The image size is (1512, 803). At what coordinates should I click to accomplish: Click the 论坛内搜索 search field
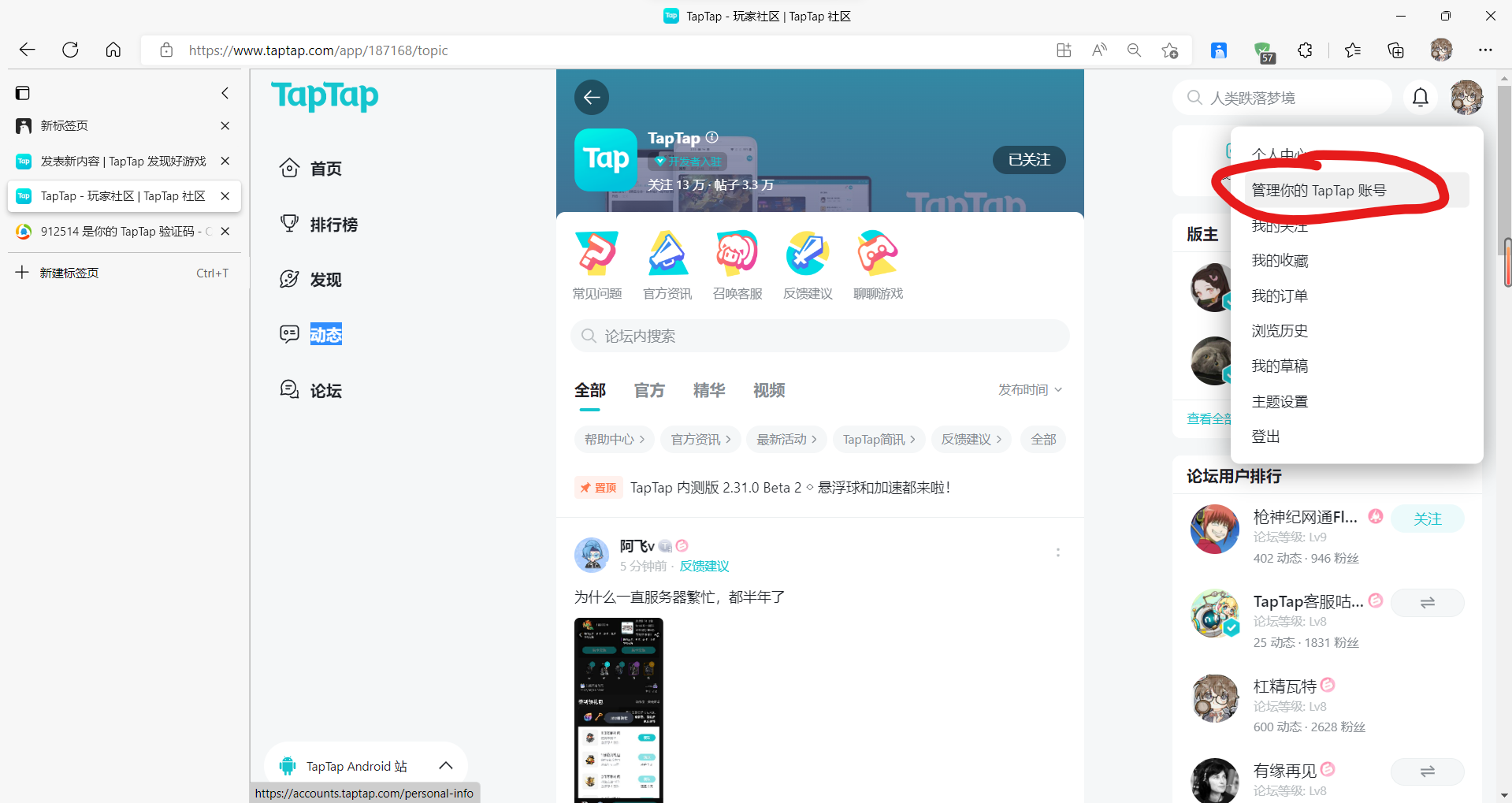[820, 336]
